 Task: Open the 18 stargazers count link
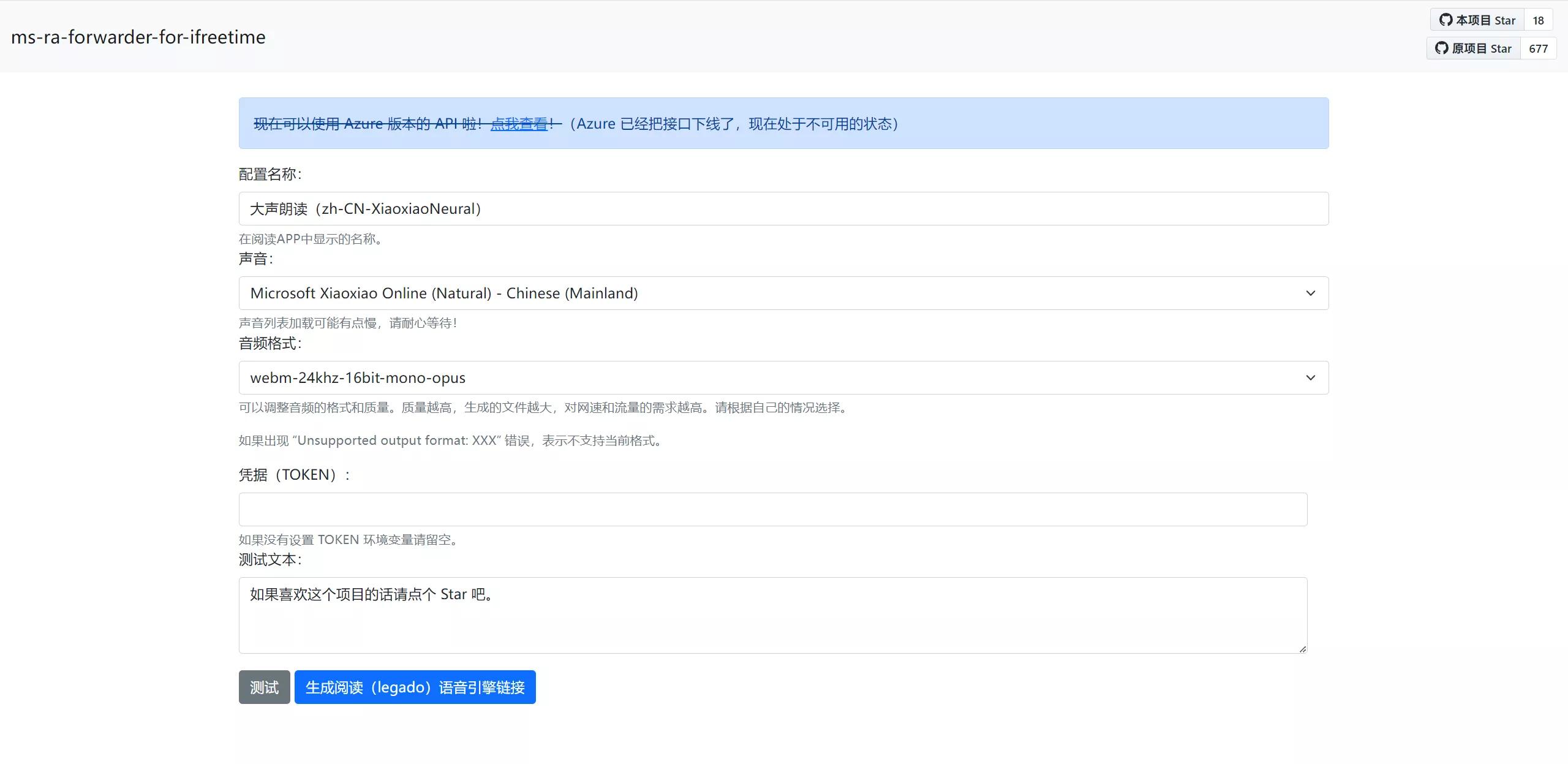tap(1538, 20)
